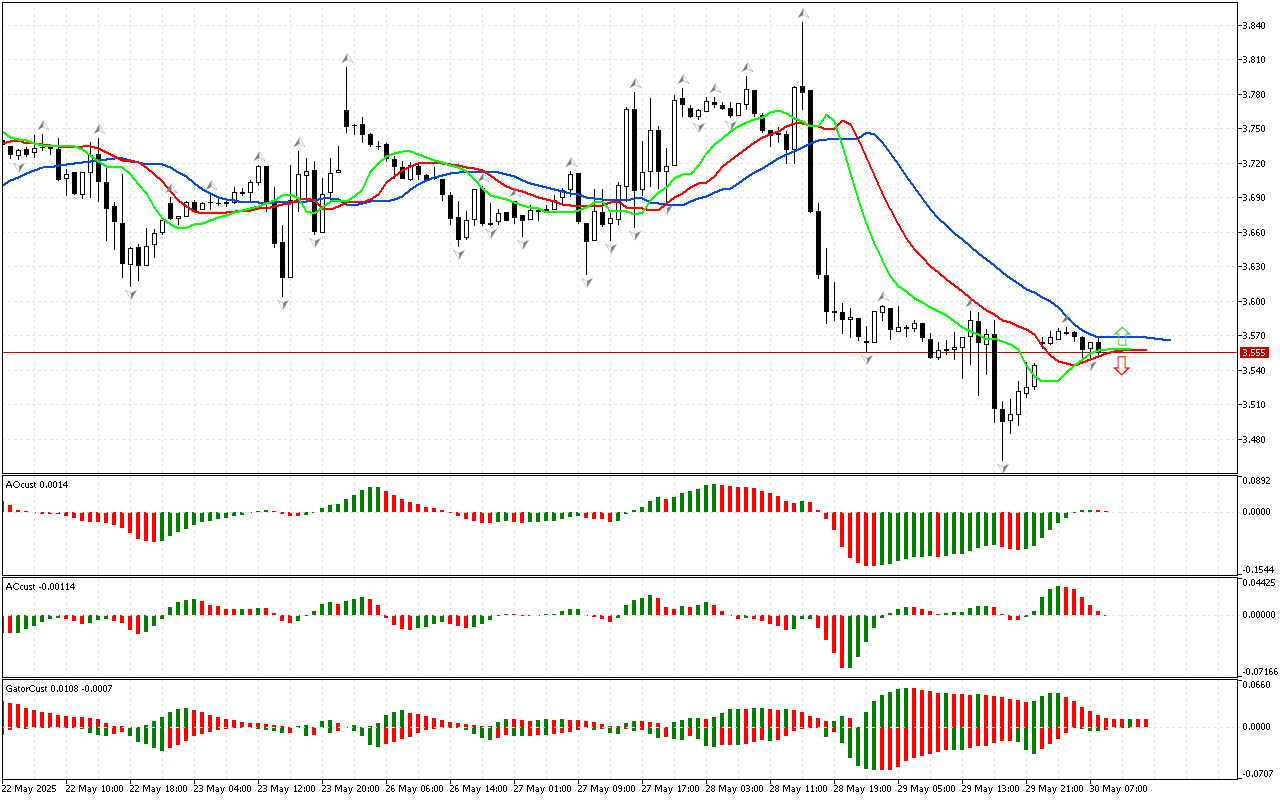Click the red 3.555 current price tag
1280x800 pixels.
[x=1254, y=352]
